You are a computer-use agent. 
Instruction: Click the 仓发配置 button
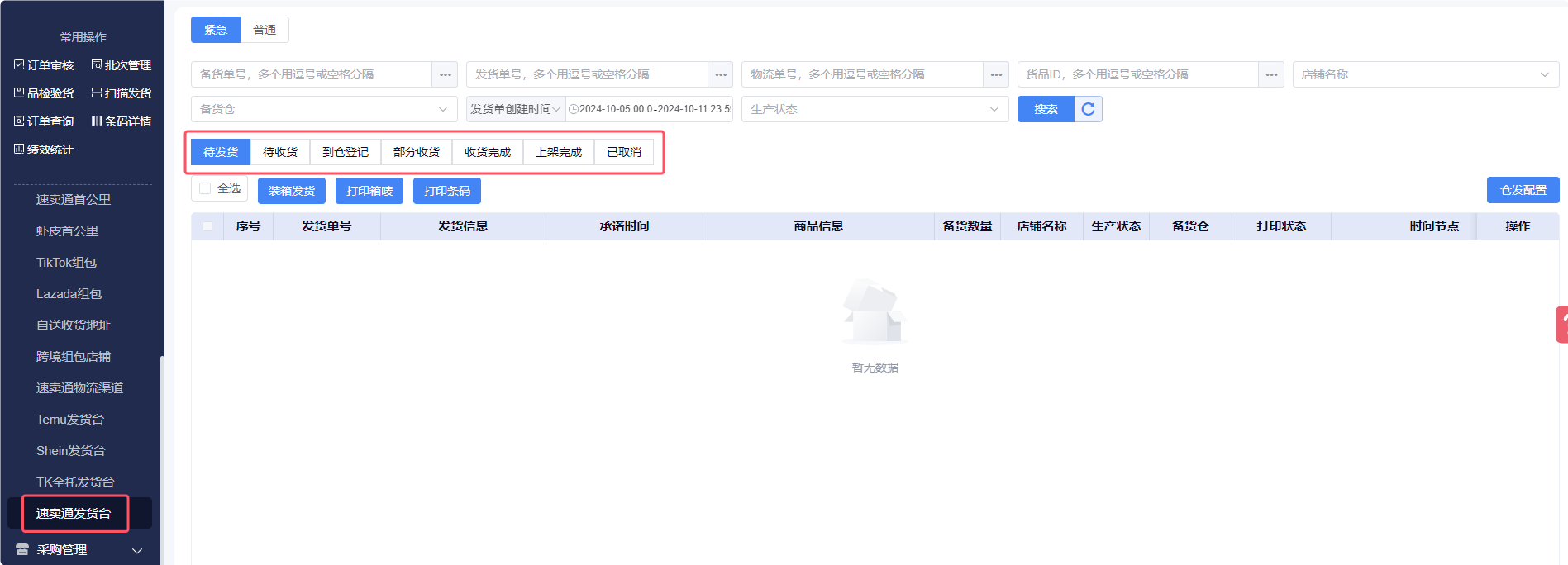(1523, 190)
